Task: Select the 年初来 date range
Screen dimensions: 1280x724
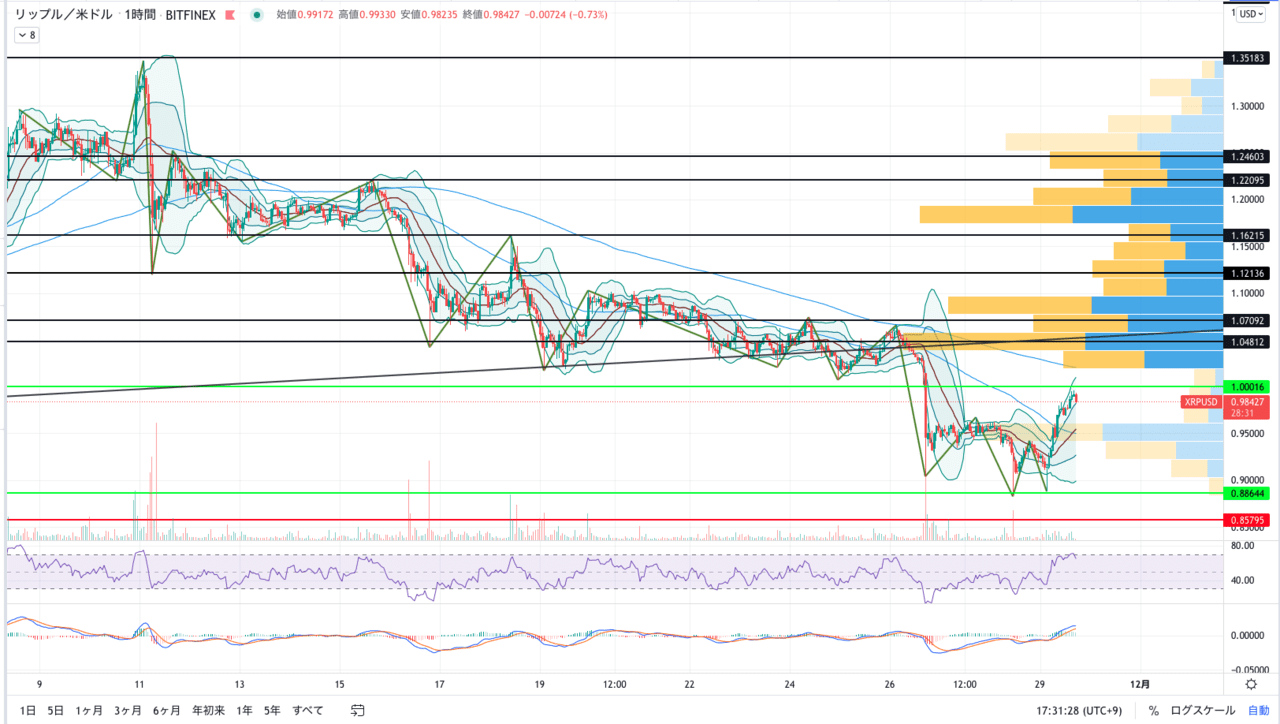Action: point(208,711)
